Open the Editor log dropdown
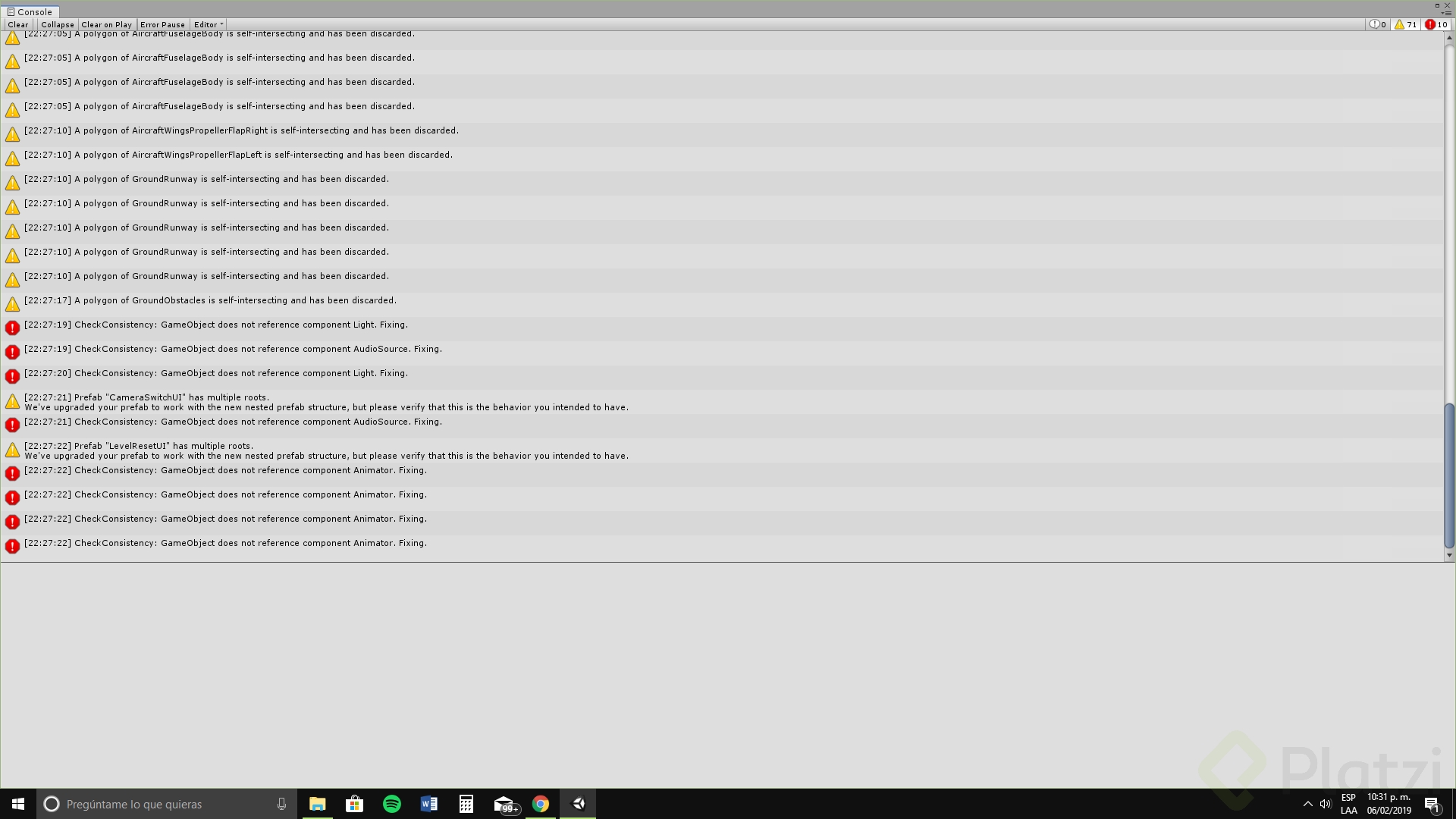This screenshot has width=1456, height=819. (207, 24)
